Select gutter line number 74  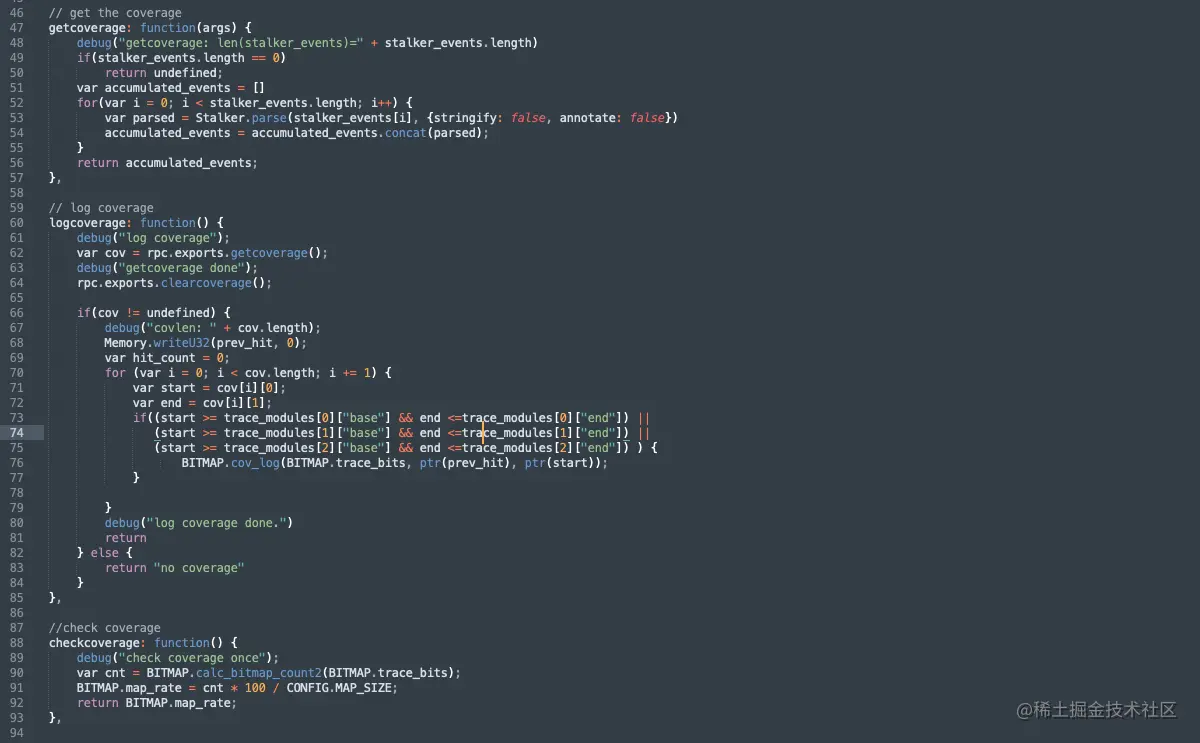[17, 433]
